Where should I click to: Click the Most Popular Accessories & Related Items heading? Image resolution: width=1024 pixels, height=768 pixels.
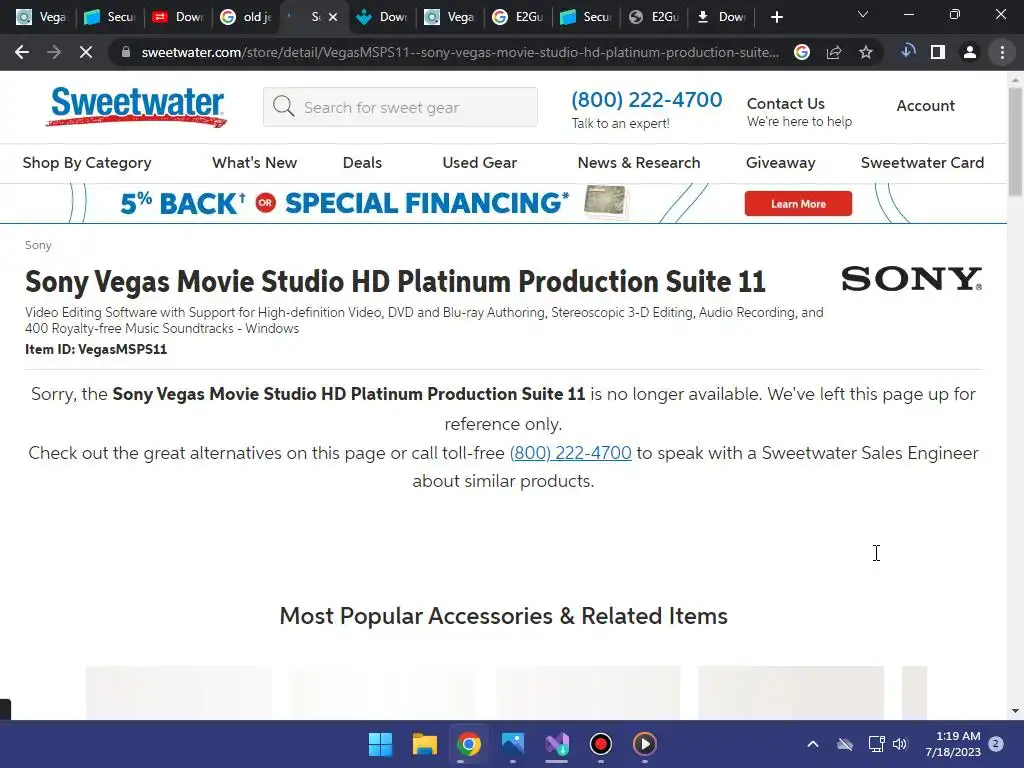point(504,616)
